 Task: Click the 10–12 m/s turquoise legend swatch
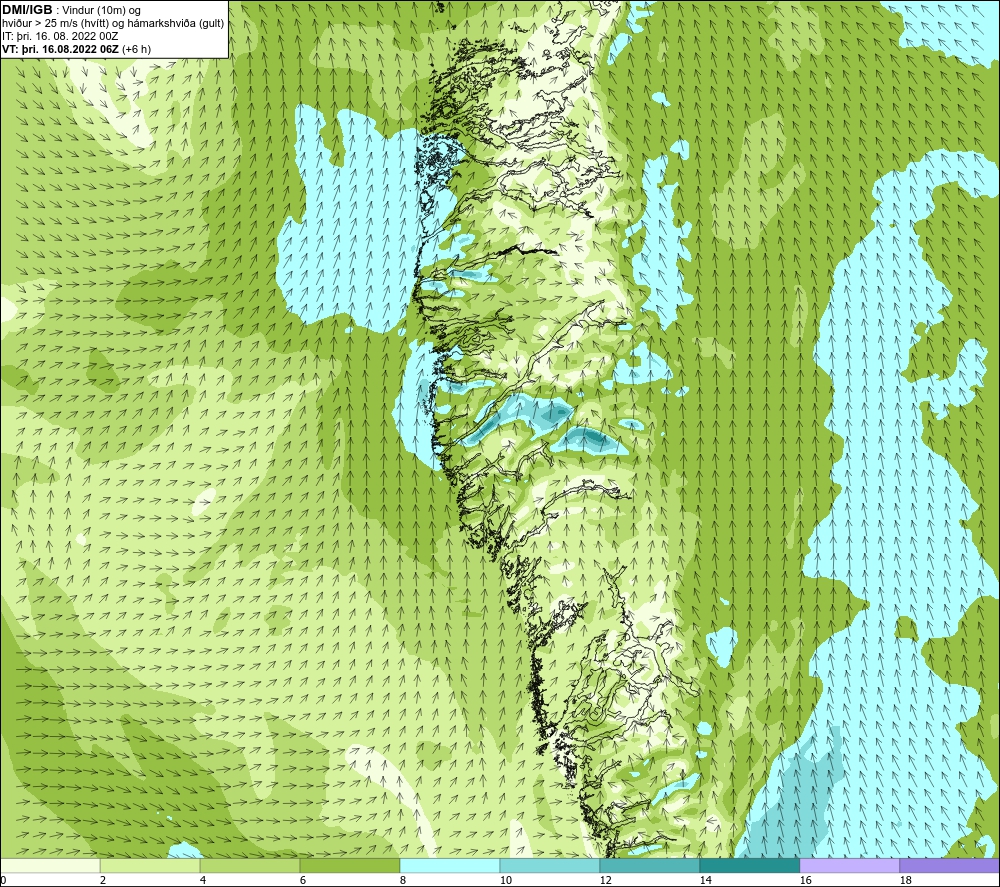click(x=550, y=865)
